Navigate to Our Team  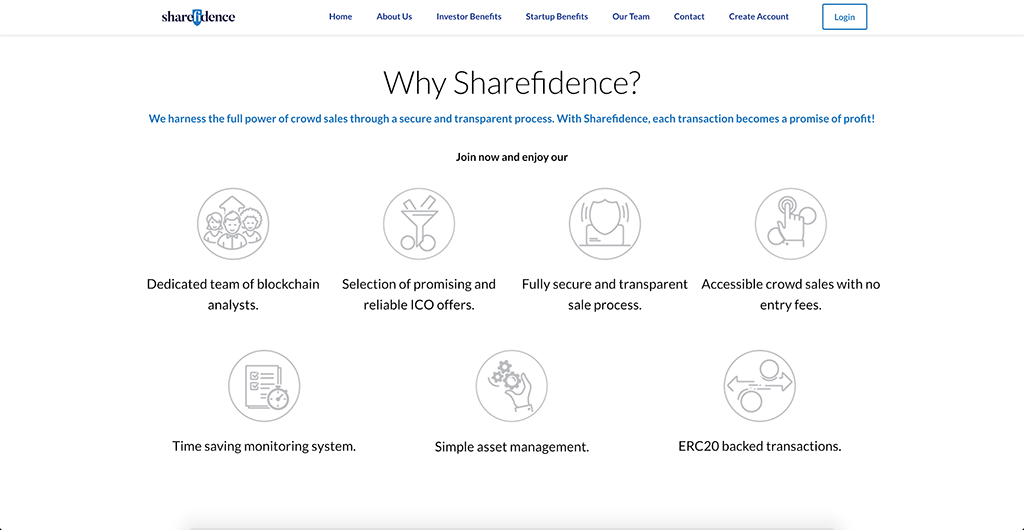[631, 17]
